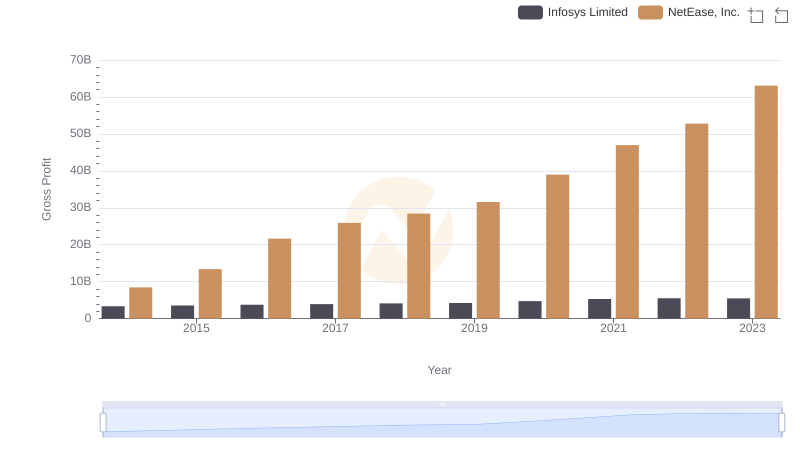Click the "2023" x-axis label
This screenshot has height=461, width=800.
point(752,328)
